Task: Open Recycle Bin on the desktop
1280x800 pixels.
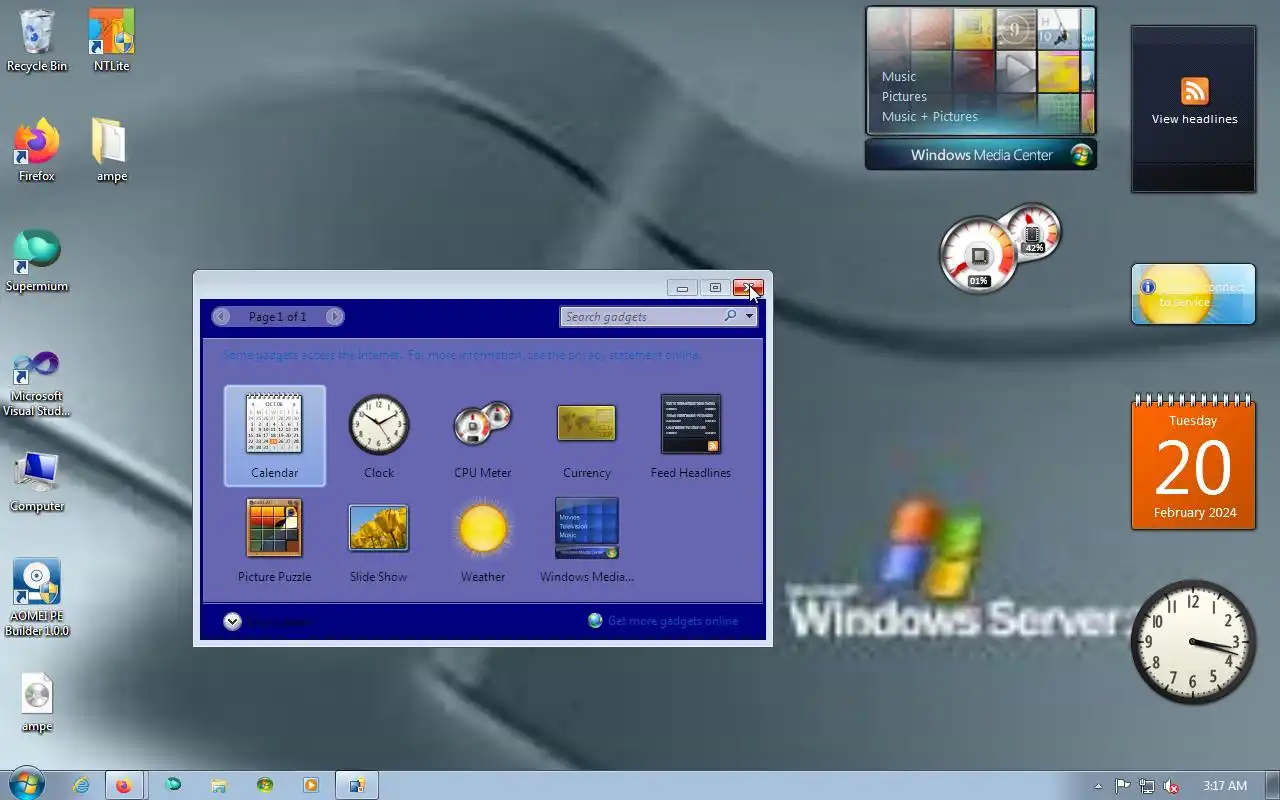Action: pyautogui.click(x=37, y=40)
